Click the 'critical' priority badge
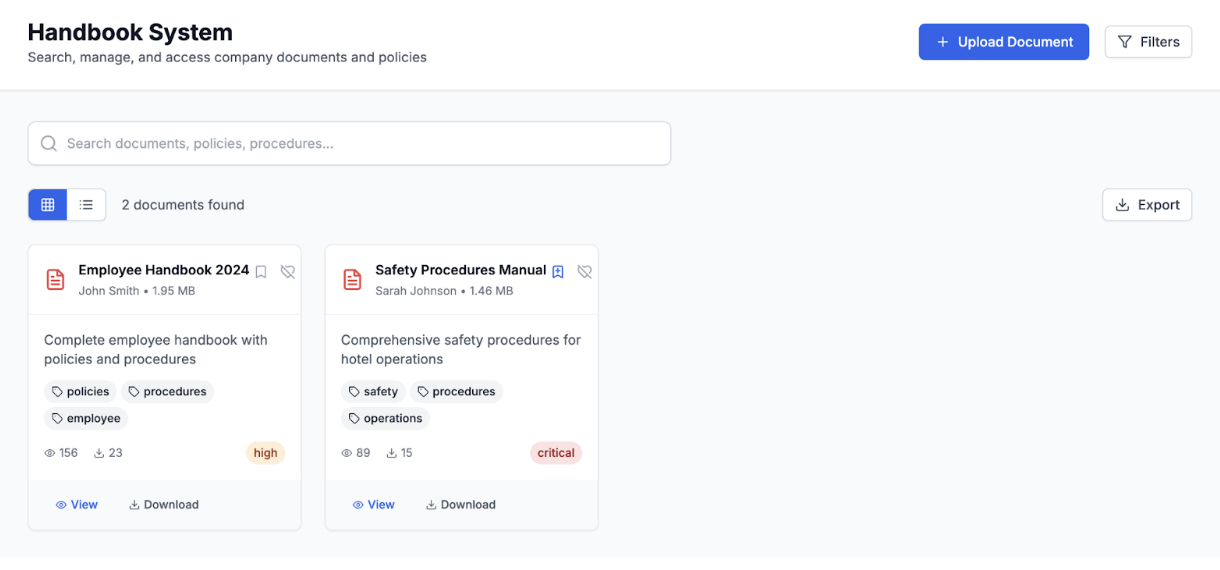Screen dimensions: 1220x570 556,453
